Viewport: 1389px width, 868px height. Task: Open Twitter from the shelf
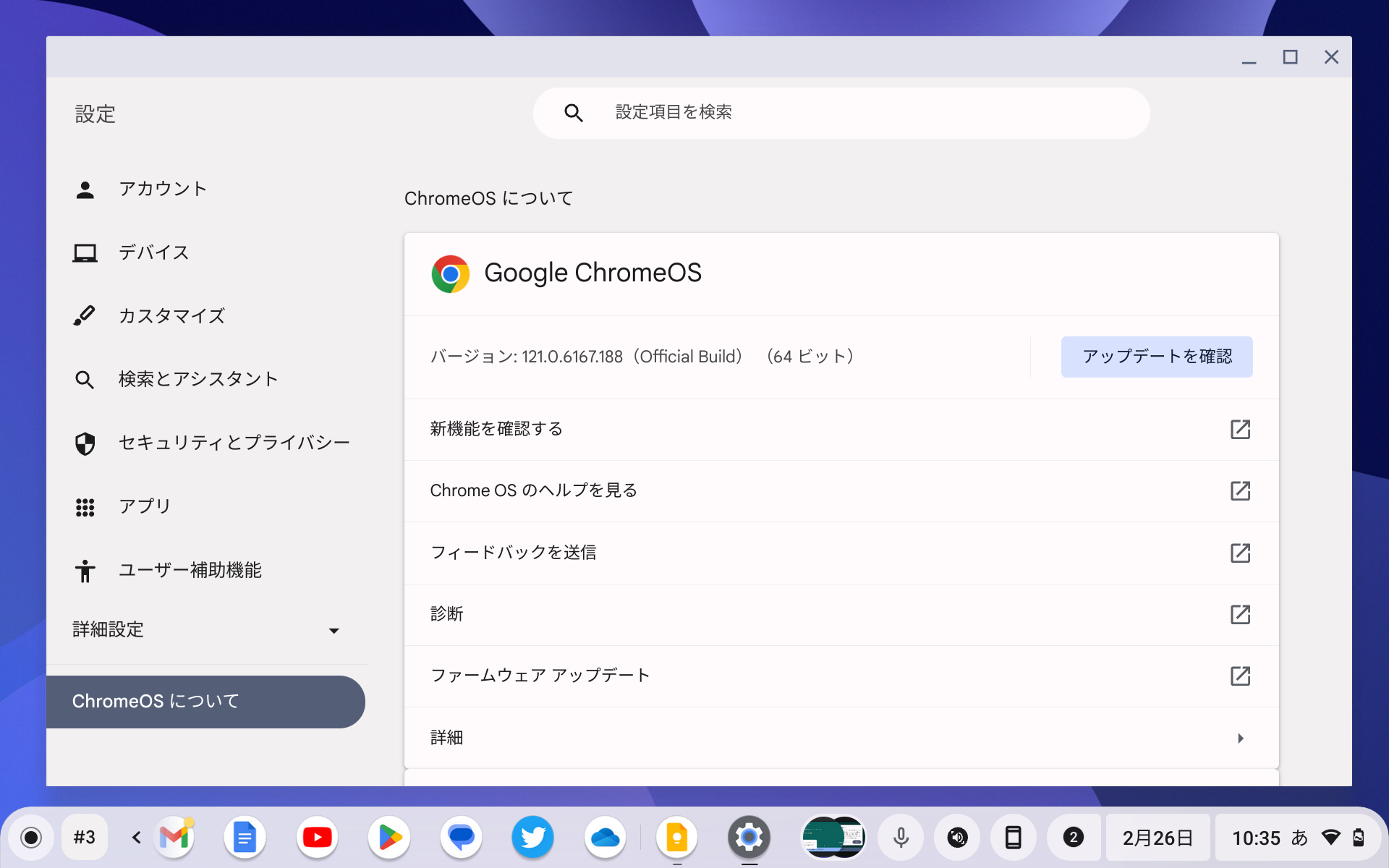click(x=533, y=837)
